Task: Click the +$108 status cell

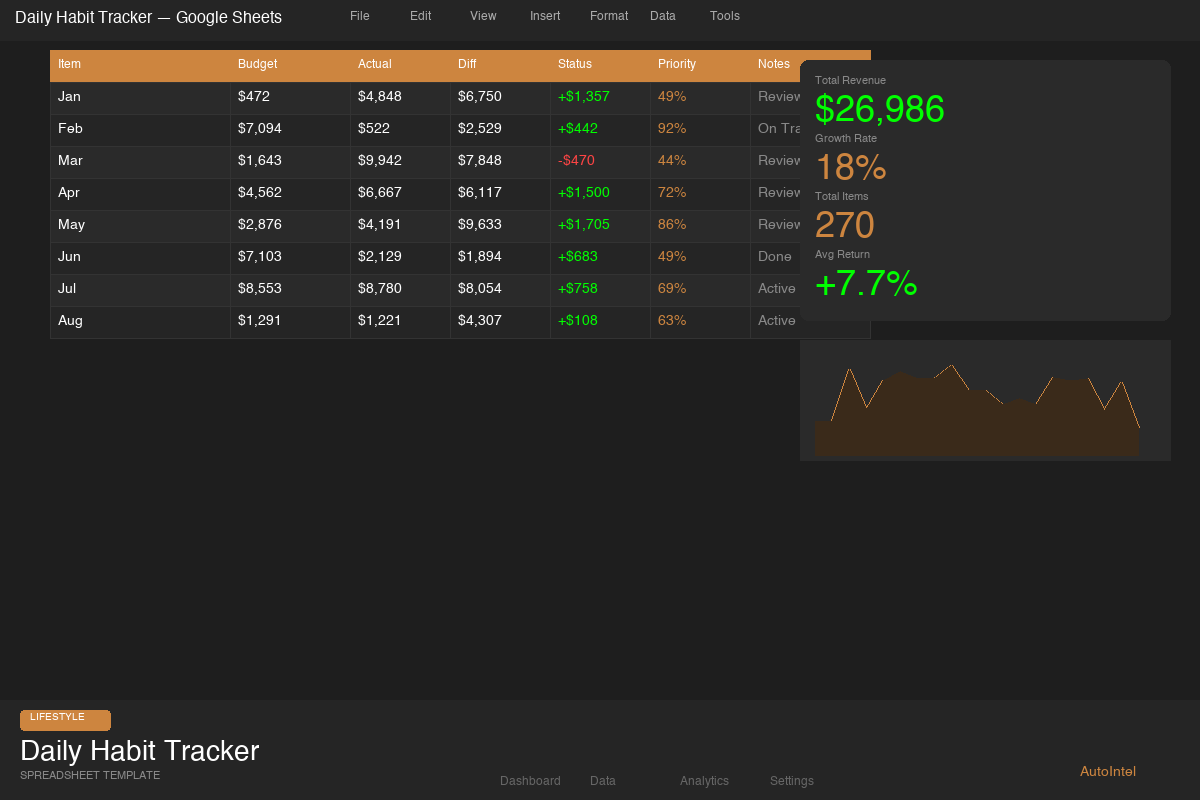Action: pos(600,322)
